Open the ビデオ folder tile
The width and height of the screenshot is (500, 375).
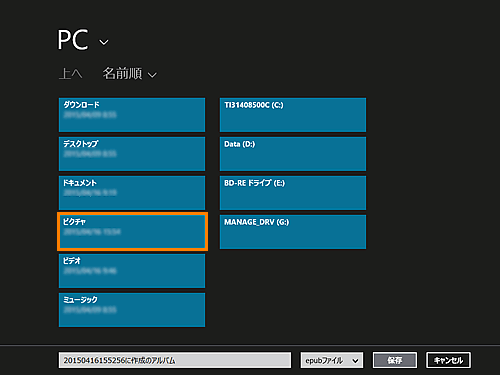coord(132,271)
